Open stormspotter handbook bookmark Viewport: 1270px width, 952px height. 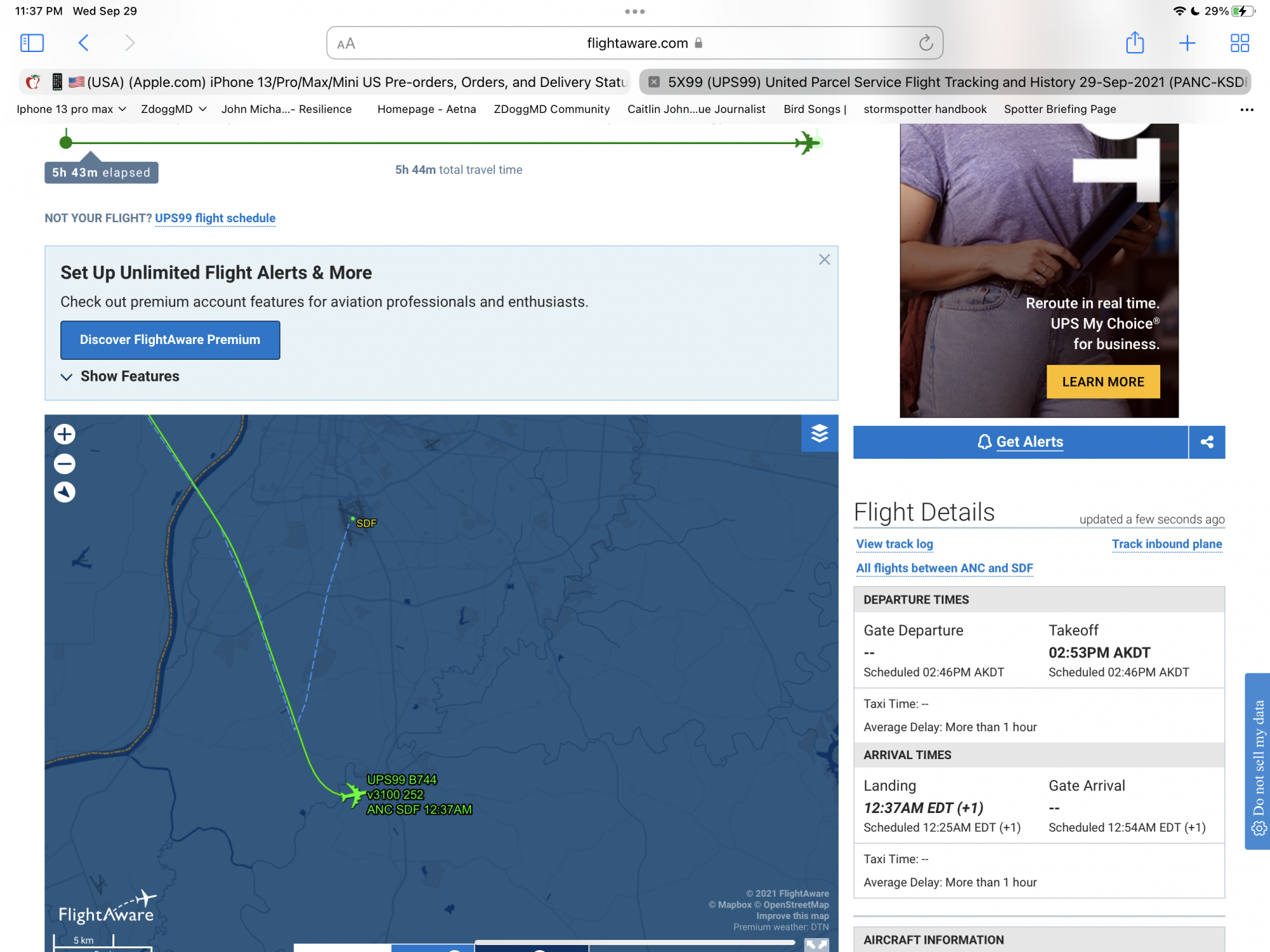point(925,109)
